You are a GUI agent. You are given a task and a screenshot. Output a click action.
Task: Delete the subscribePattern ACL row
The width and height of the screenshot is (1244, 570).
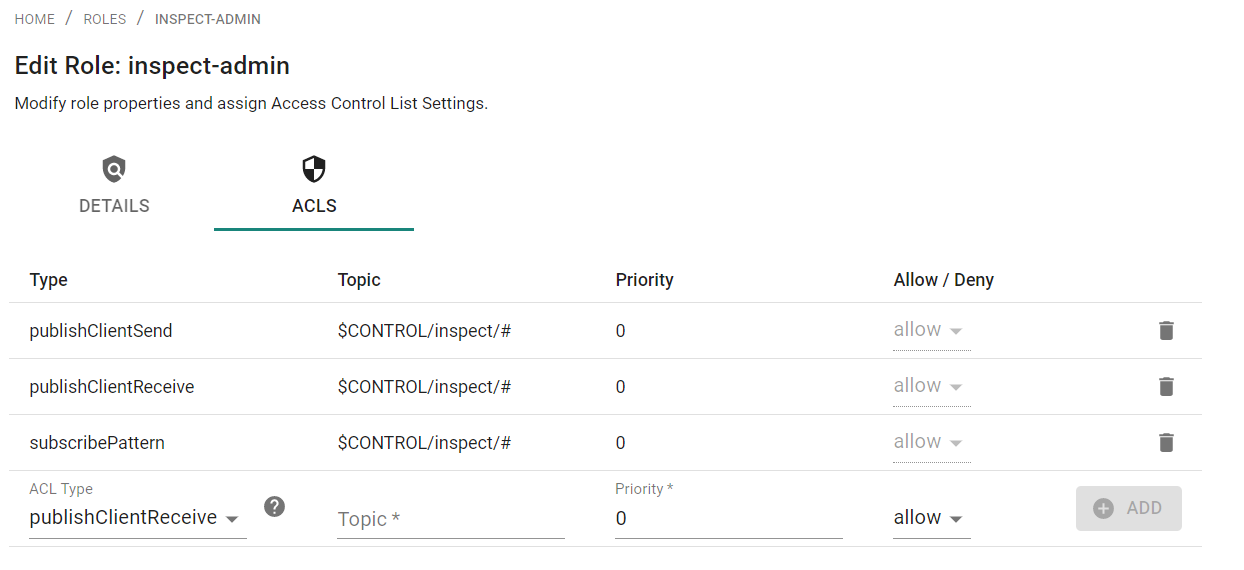point(1166,442)
